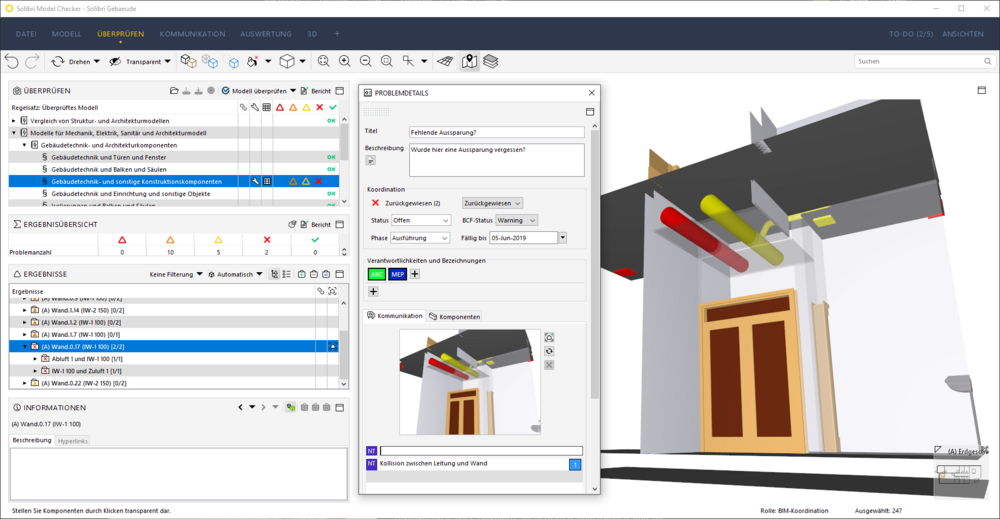The height and width of the screenshot is (519, 1000).
Task: Open the sectioning plane tool icon
Action: 445,61
